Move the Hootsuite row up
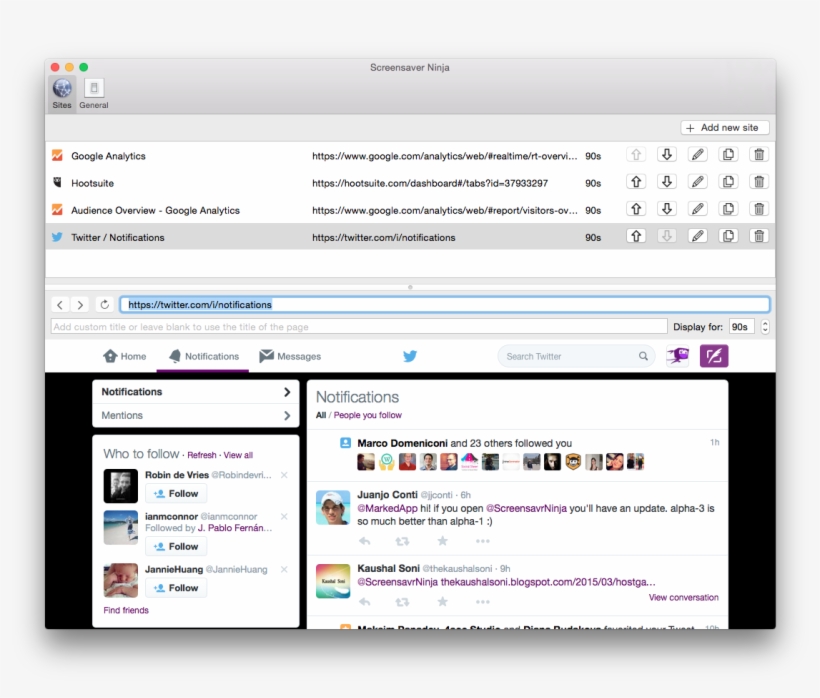Image resolution: width=820 pixels, height=698 pixels. tap(636, 182)
